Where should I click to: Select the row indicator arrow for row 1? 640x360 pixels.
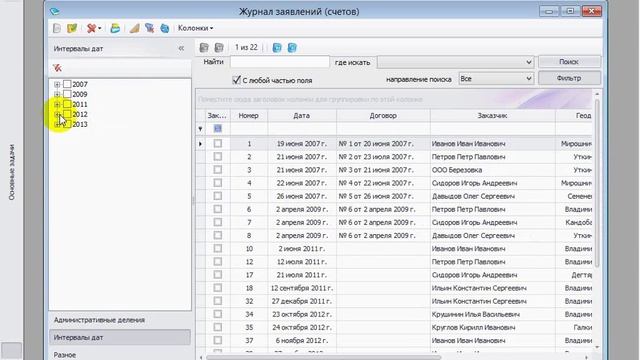pos(200,144)
